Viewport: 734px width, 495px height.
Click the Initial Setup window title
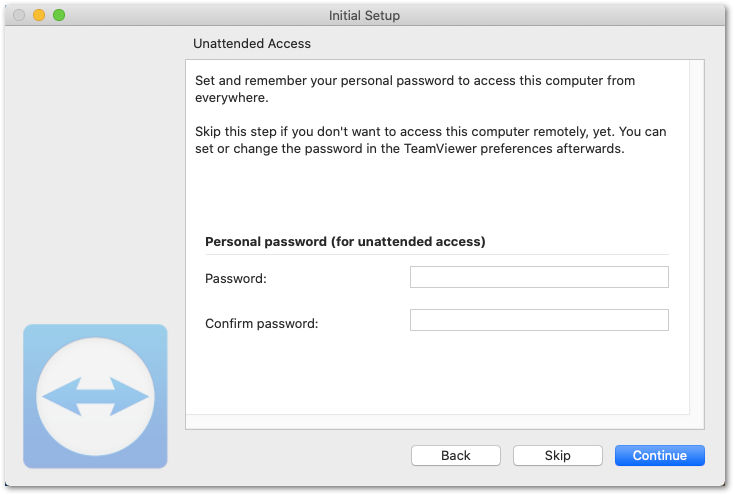pyautogui.click(x=364, y=15)
